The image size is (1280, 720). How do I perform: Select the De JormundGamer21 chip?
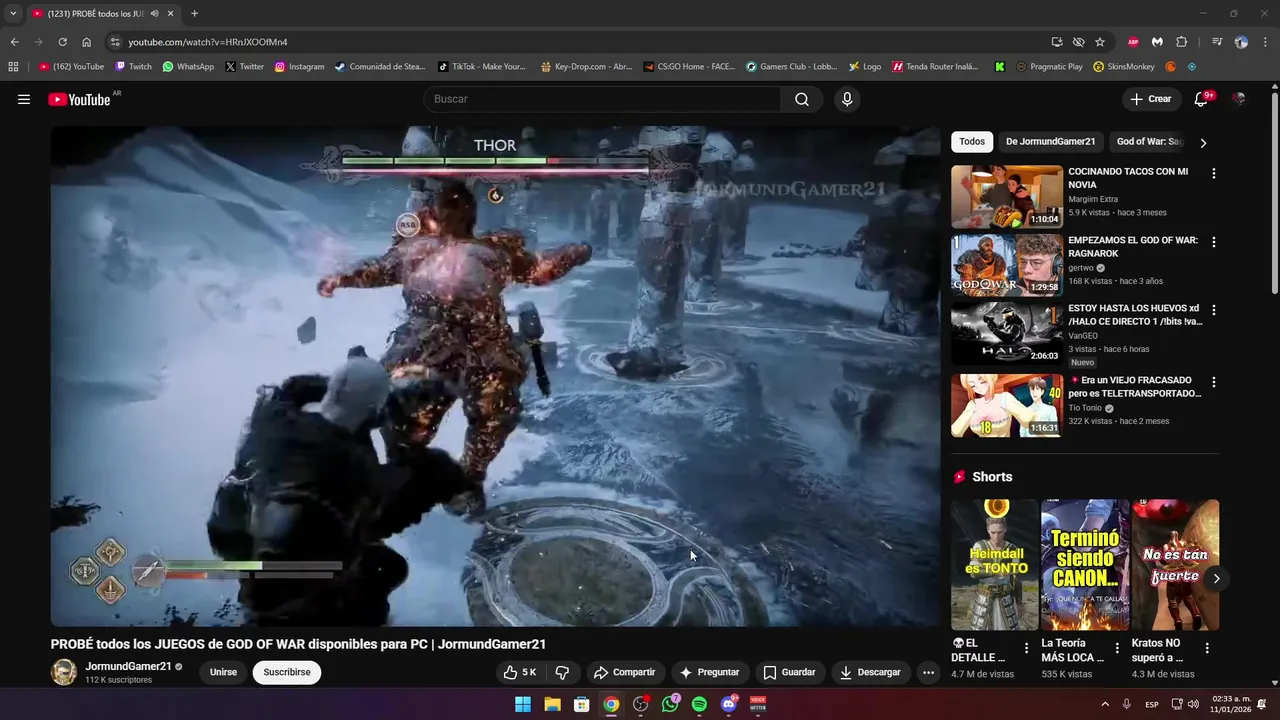[x=1050, y=142]
